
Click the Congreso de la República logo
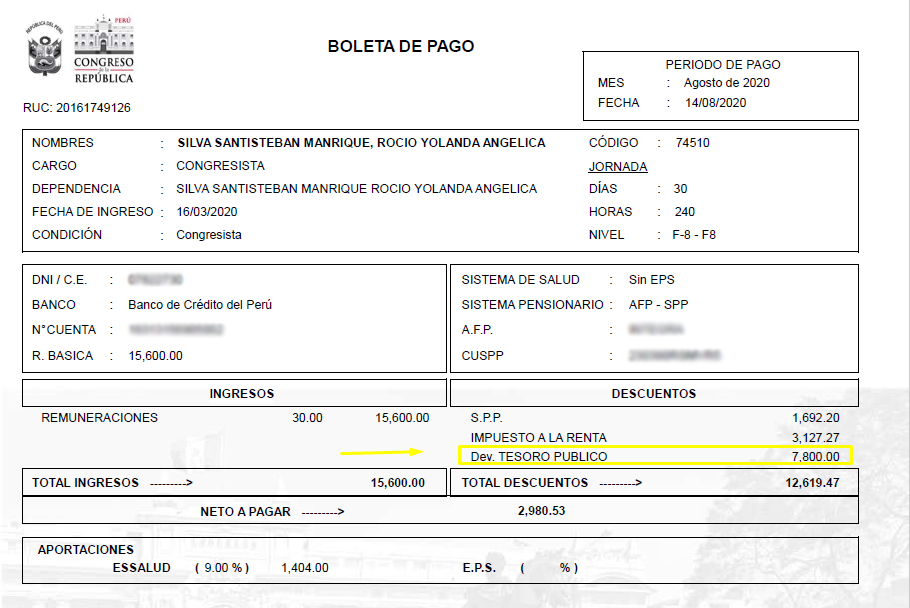[104, 50]
